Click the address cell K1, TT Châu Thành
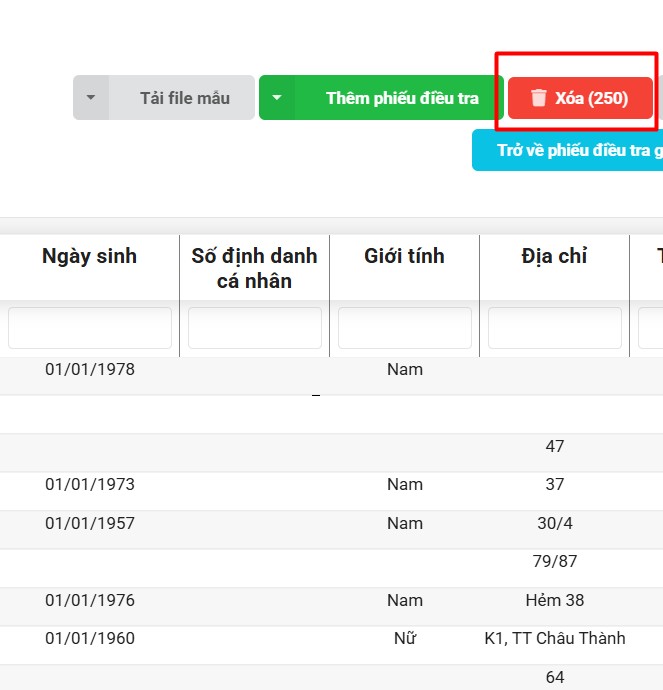Image resolution: width=663 pixels, height=690 pixels. click(x=554, y=639)
